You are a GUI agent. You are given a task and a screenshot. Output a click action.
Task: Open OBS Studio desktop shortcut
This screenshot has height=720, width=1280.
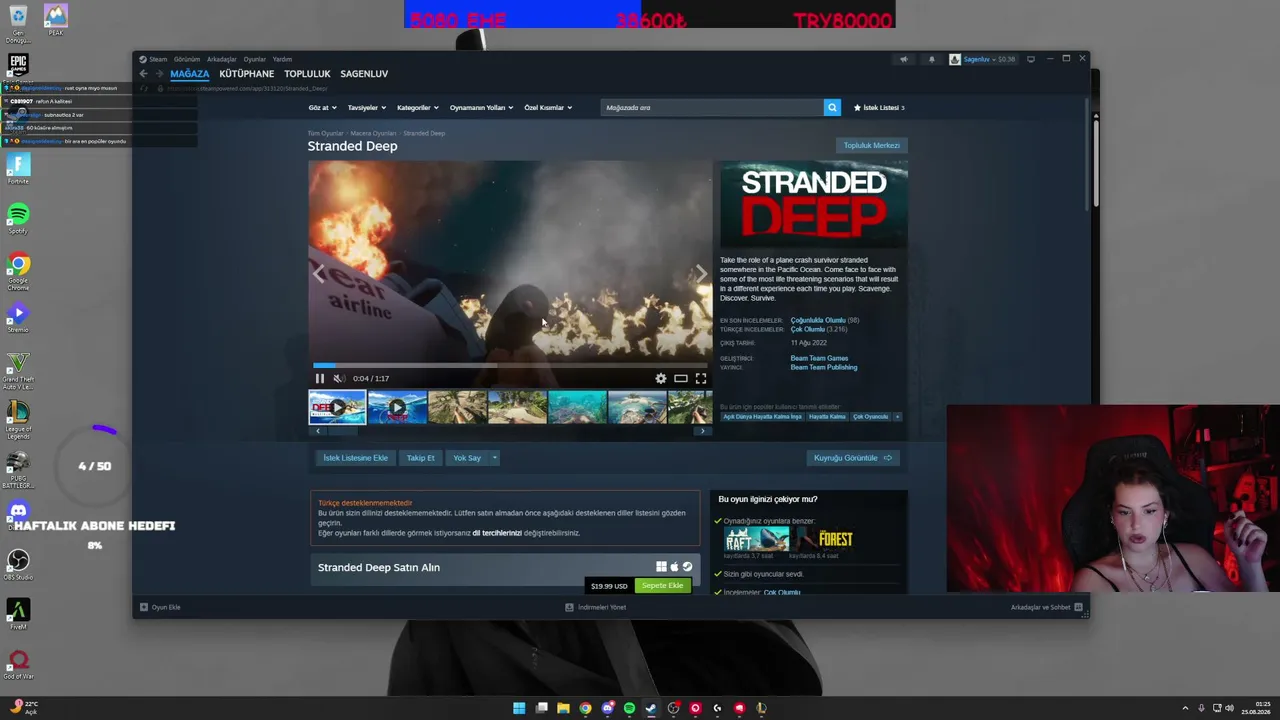coord(18,565)
